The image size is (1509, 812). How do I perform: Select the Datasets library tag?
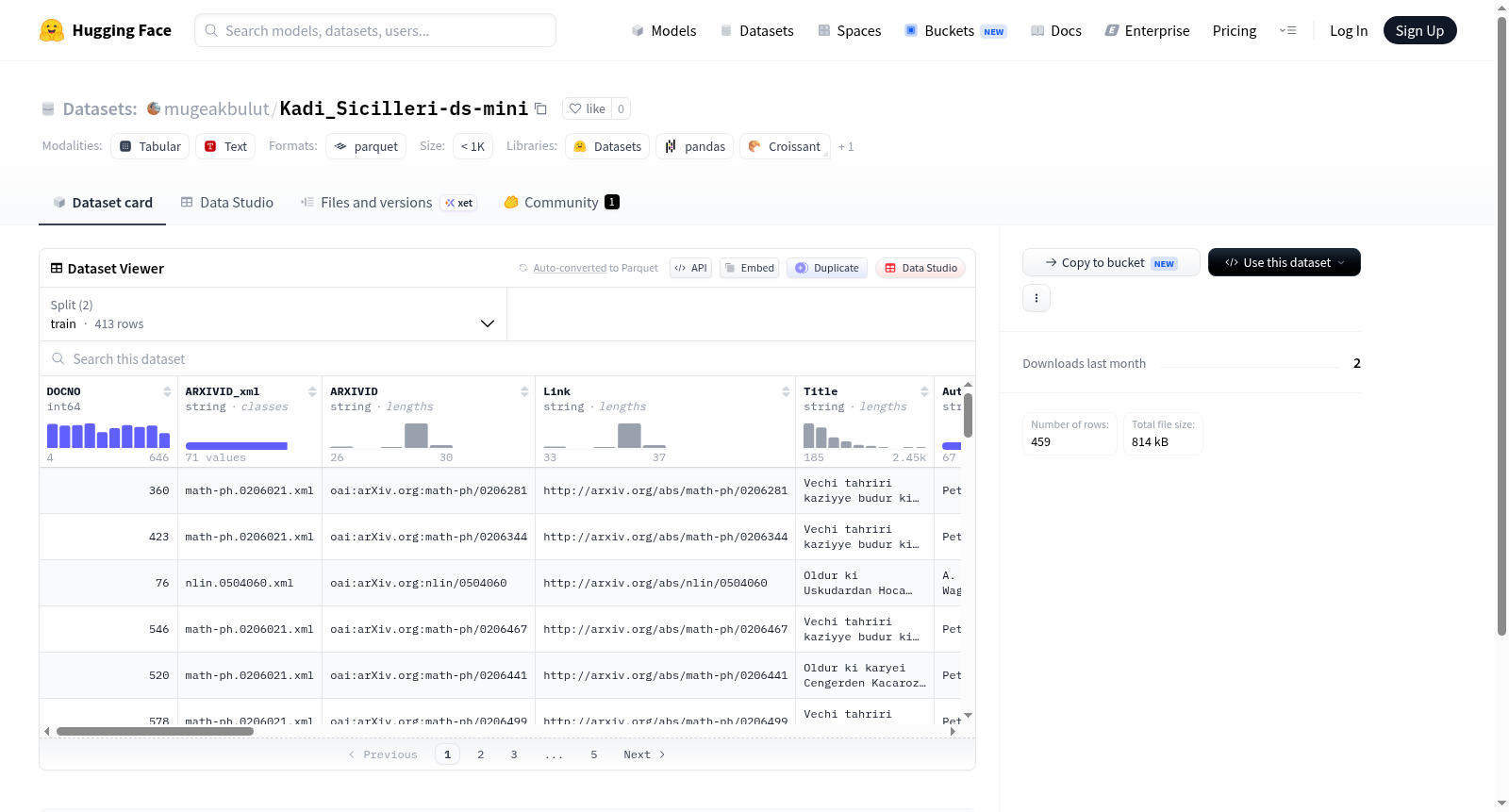[x=607, y=146]
